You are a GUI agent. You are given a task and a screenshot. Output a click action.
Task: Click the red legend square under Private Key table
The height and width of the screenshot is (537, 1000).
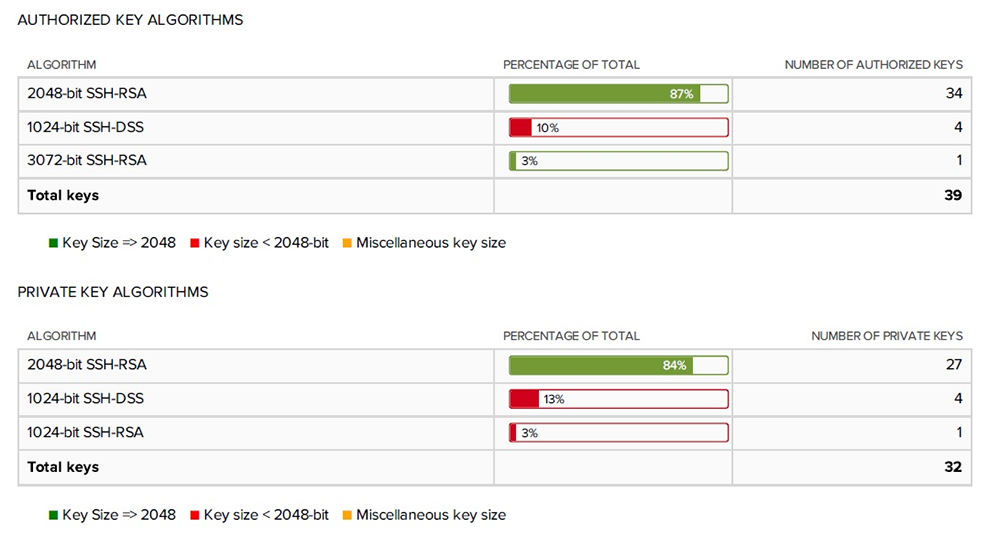[195, 515]
